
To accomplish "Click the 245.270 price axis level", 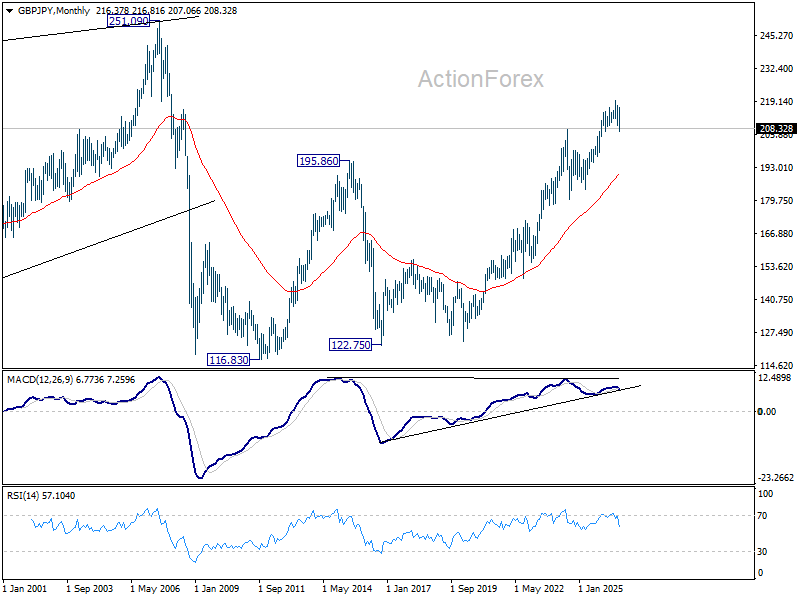I will pyautogui.click(x=777, y=36).
